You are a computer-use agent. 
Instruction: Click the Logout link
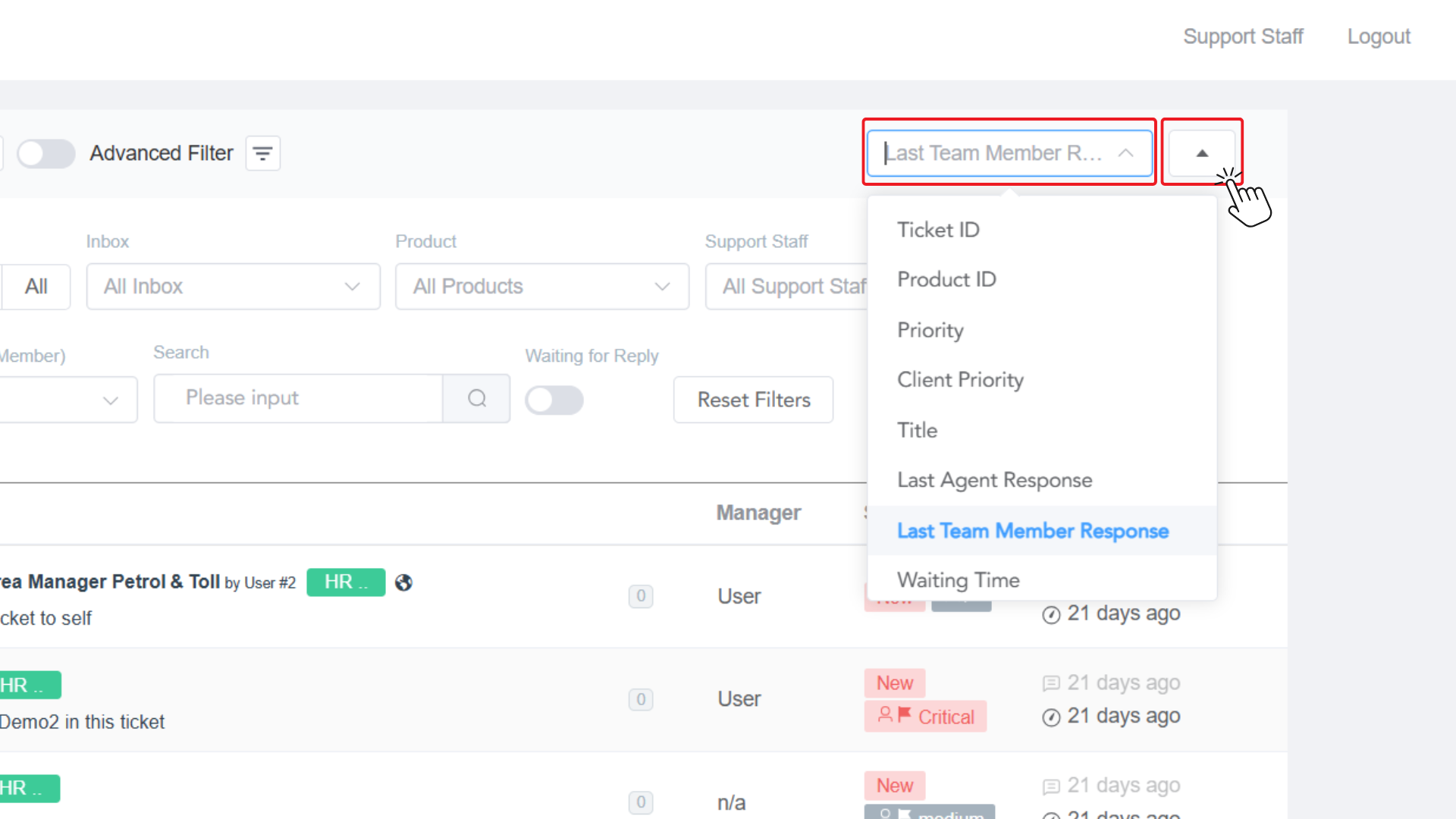click(x=1378, y=36)
